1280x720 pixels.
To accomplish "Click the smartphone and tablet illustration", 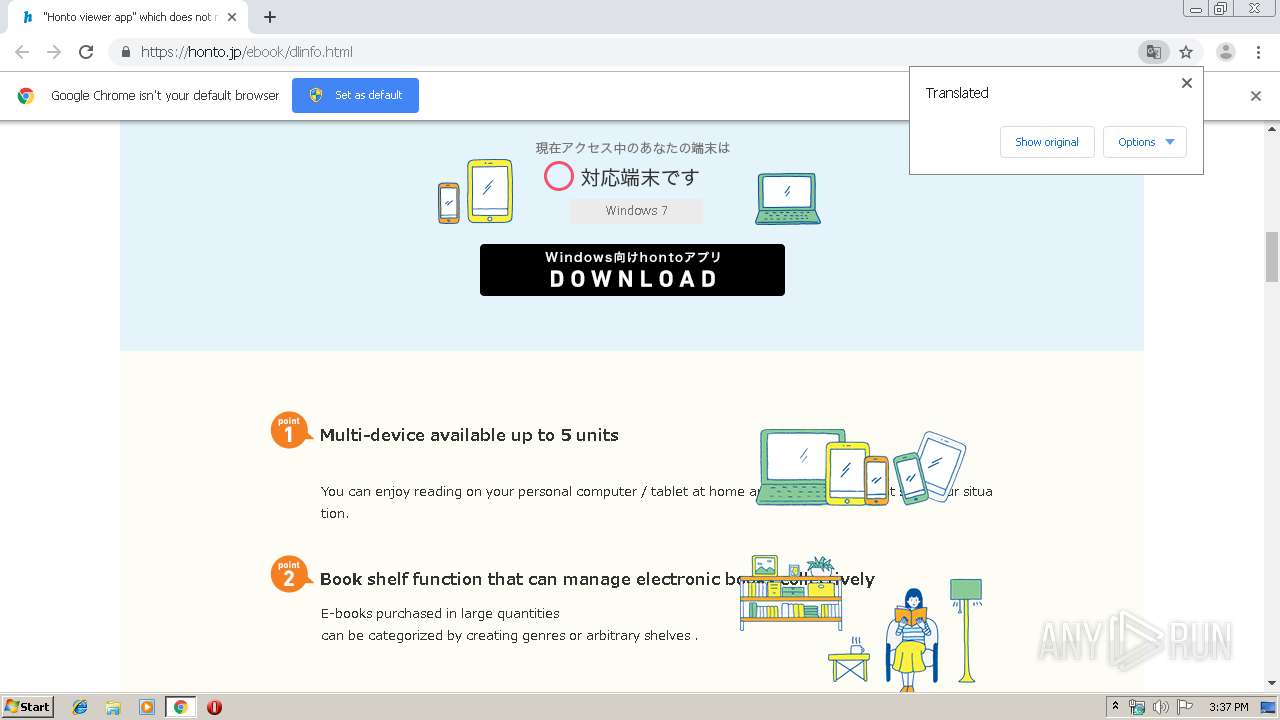I will pos(475,191).
